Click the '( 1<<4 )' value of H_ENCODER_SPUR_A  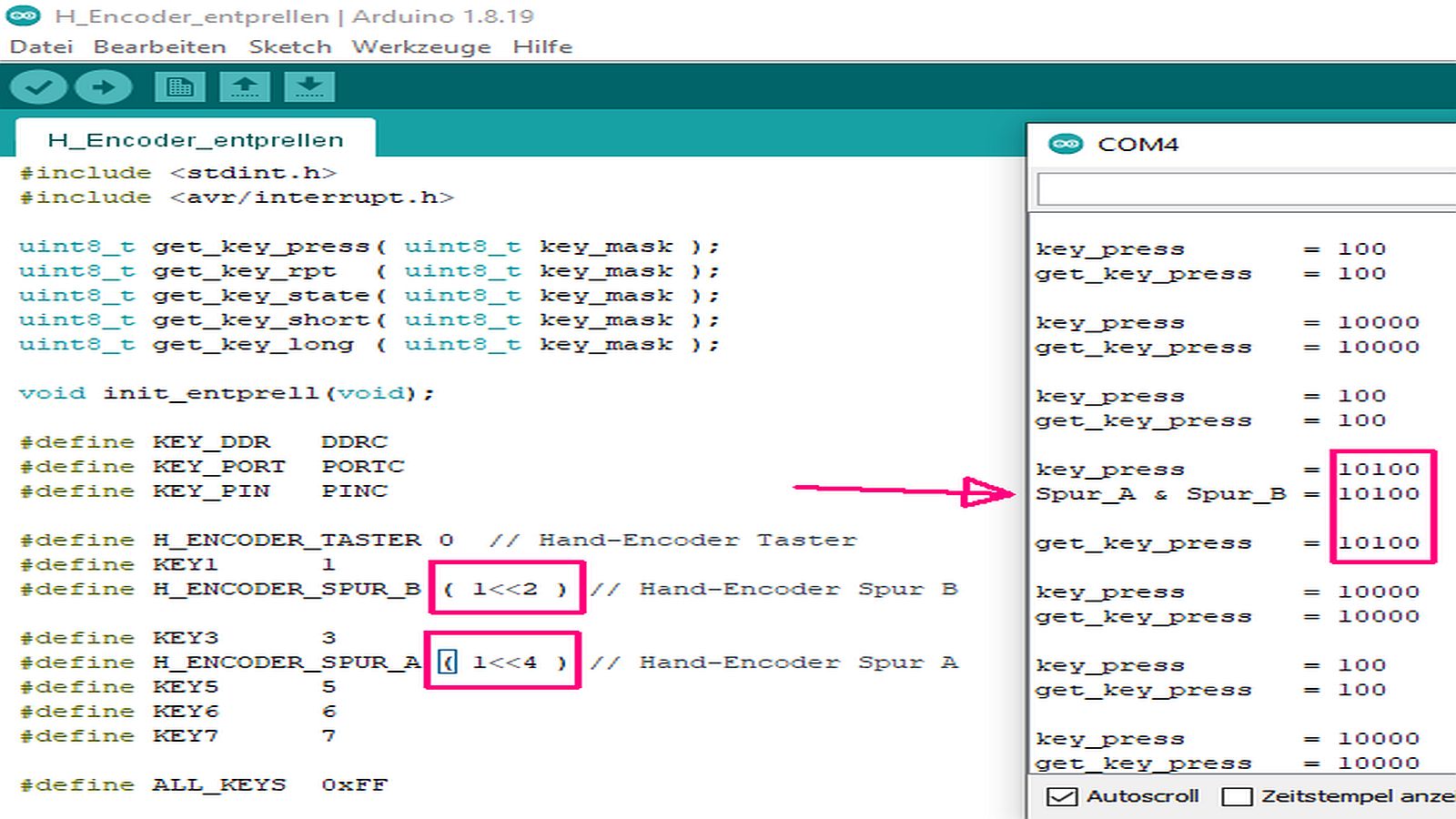pyautogui.click(x=503, y=662)
